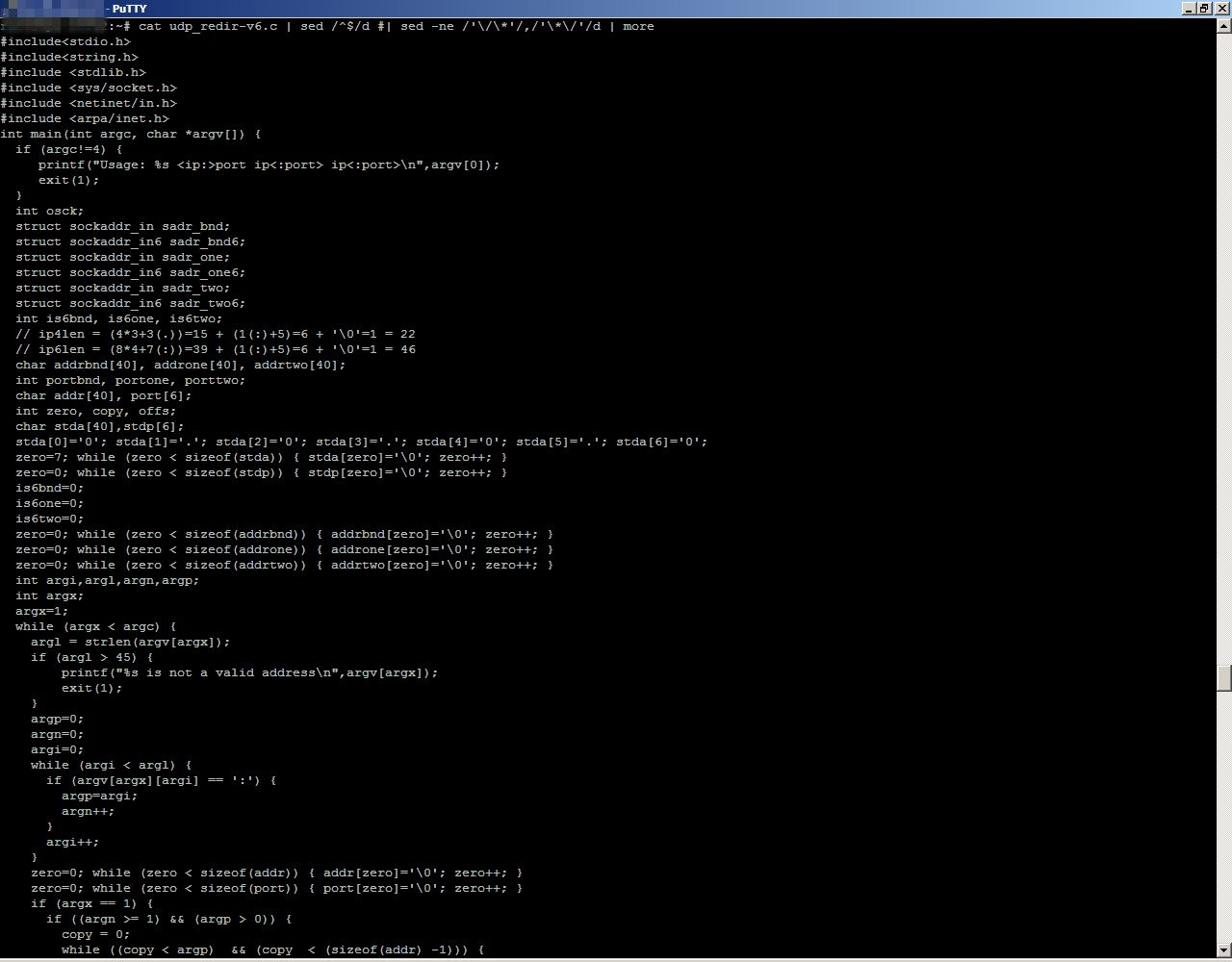Screen dimensions: 1232x962
Task: Click the #include<stdio.h> line
Action: pyautogui.click(x=65, y=41)
